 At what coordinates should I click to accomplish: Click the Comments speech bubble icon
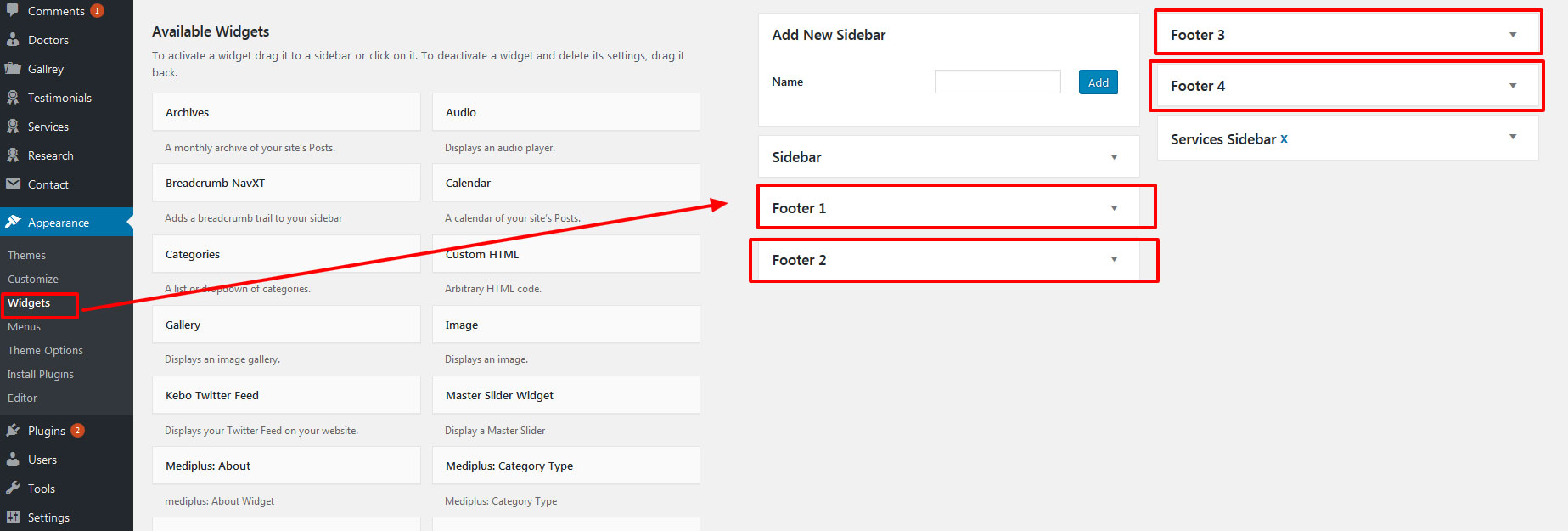click(x=13, y=10)
